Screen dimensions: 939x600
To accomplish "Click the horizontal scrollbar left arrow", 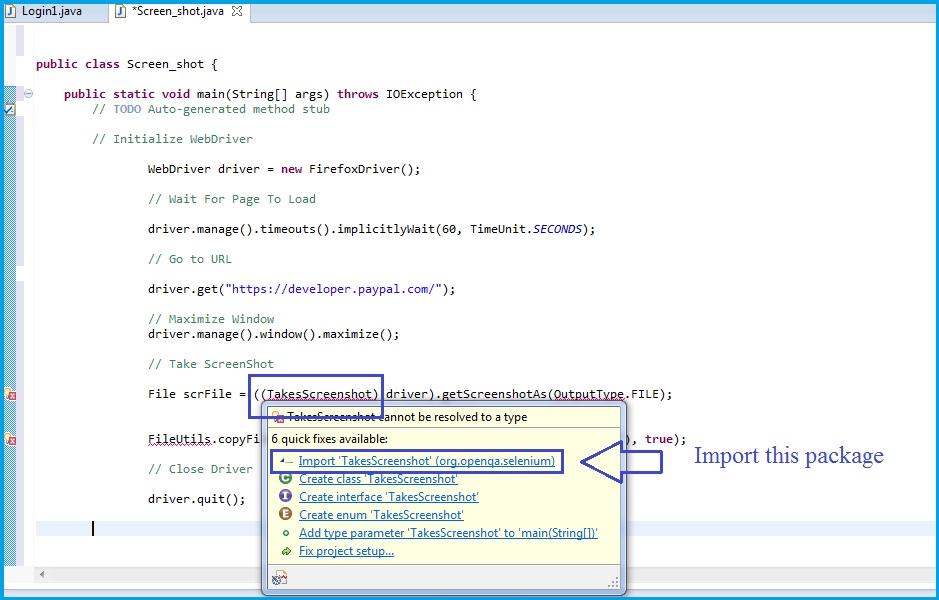I will point(42,574).
